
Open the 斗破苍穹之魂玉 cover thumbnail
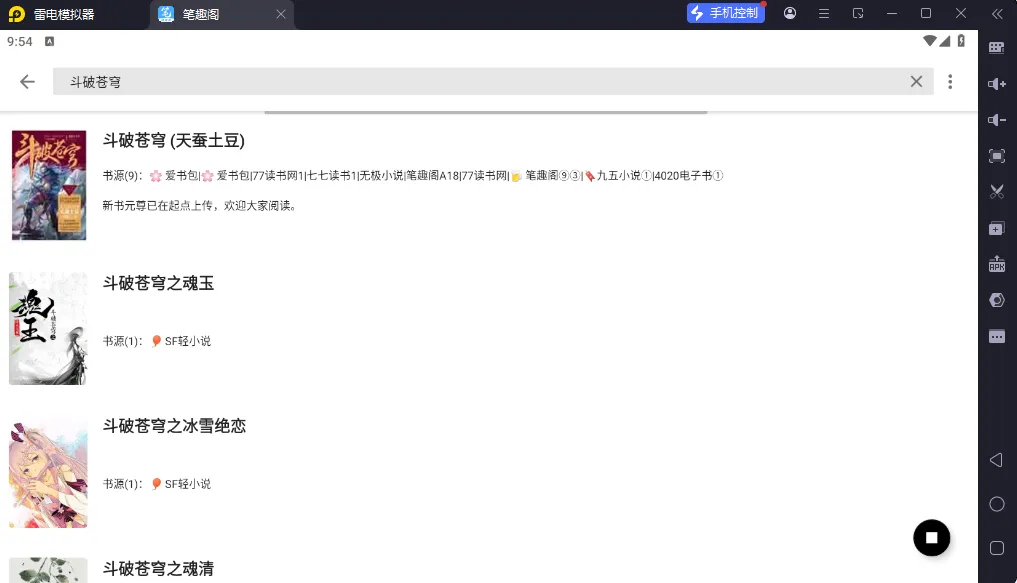tap(48, 329)
